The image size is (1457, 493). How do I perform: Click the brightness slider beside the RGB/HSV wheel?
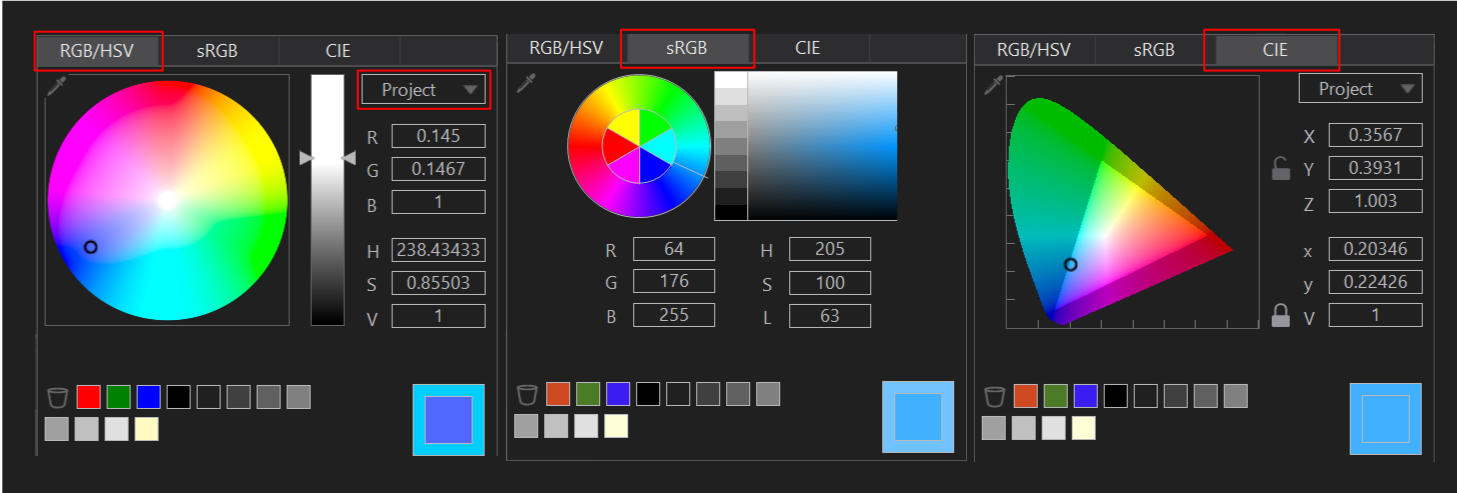pos(327,200)
